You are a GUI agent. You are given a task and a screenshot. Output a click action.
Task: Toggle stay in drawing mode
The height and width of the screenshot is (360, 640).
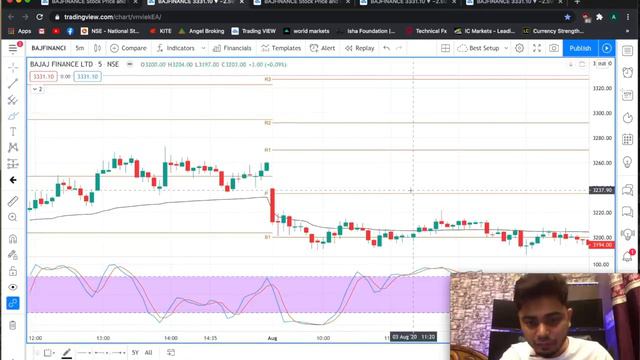tap(13, 255)
